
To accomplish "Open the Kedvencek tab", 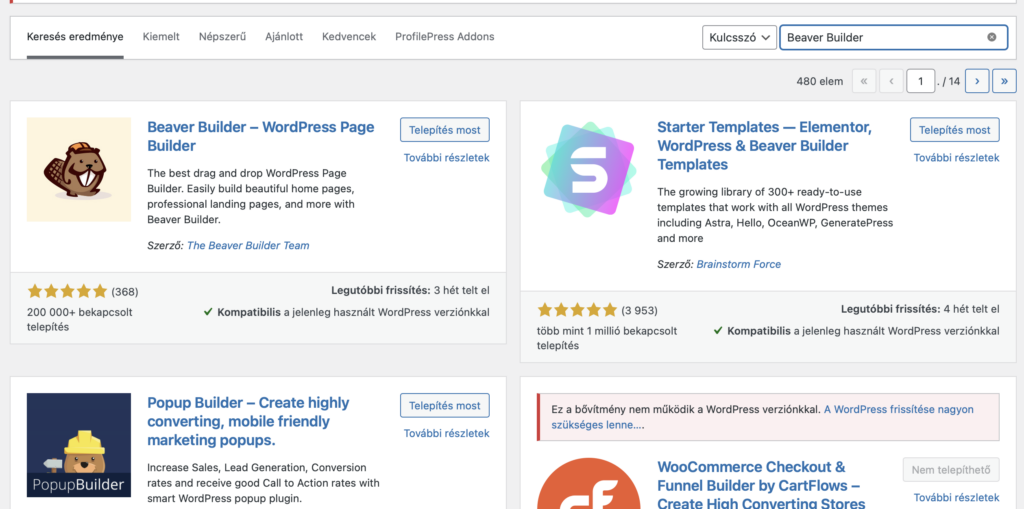I will (349, 37).
